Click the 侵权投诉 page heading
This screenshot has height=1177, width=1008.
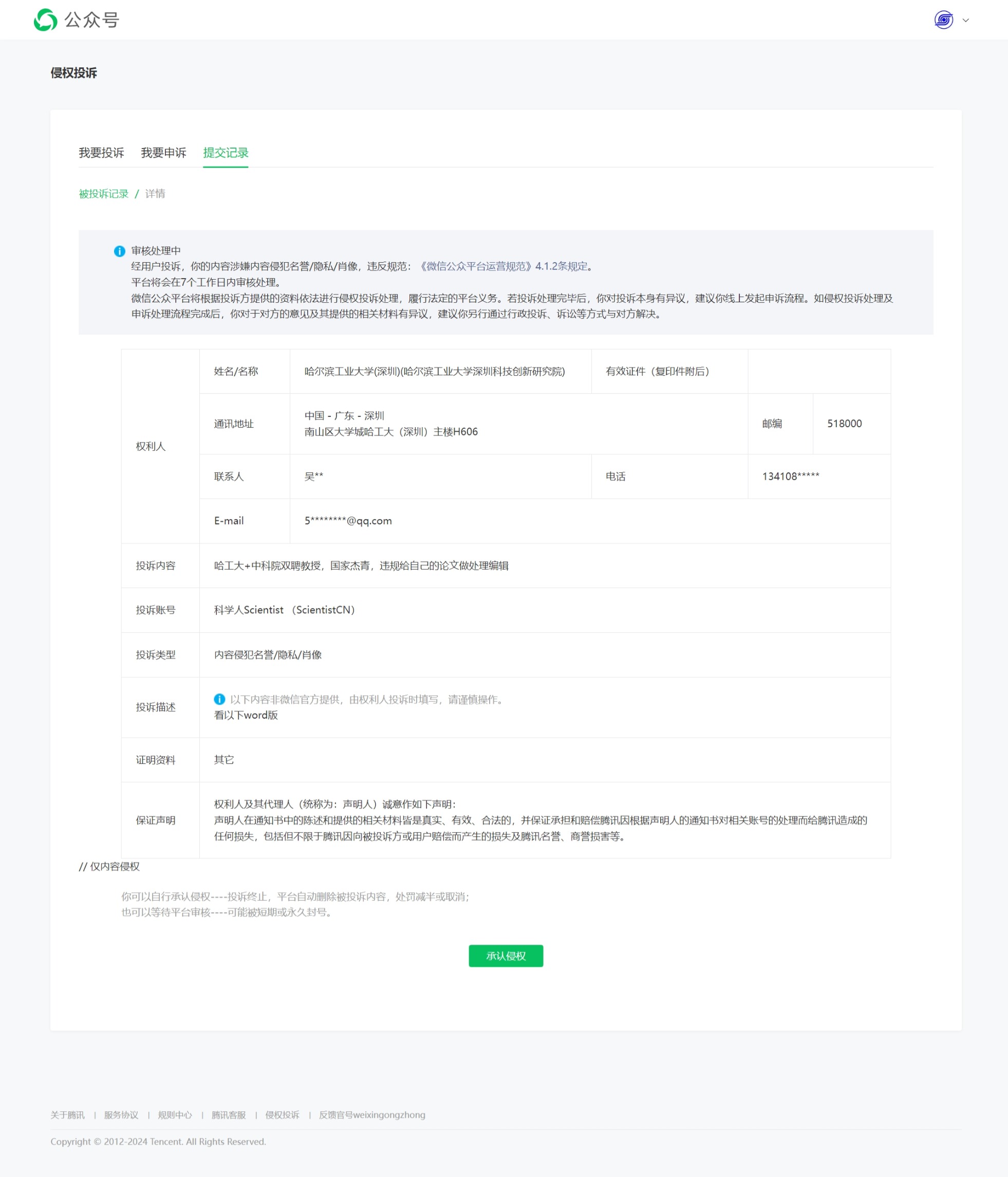74,72
